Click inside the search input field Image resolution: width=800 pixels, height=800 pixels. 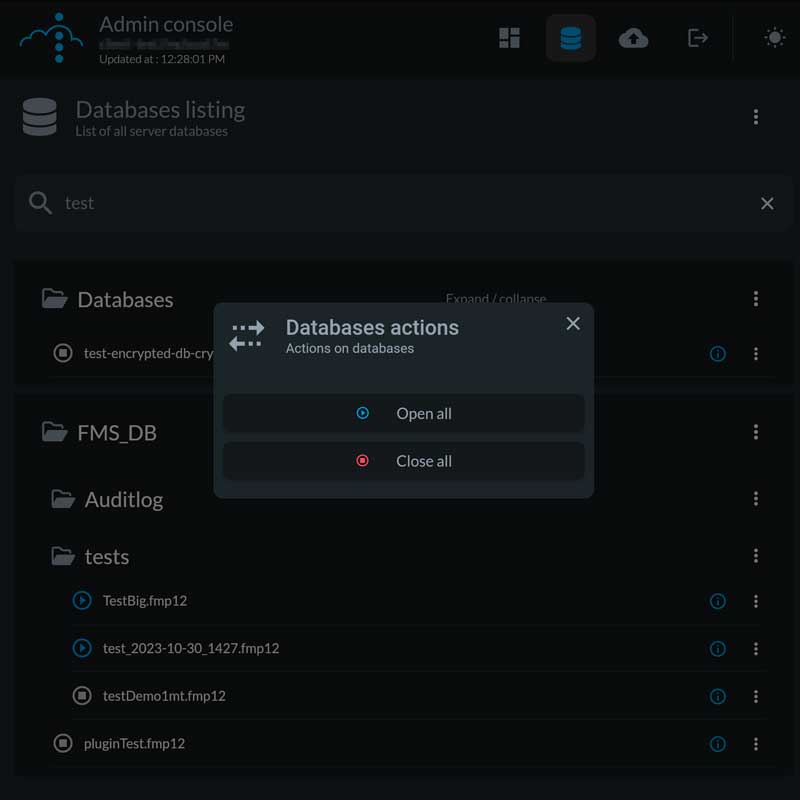pos(300,203)
